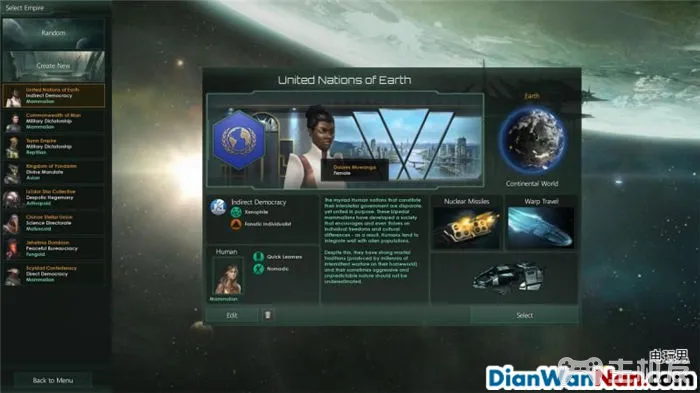The height and width of the screenshot is (393, 700).
Task: Click the Chinorr molluscoid portrait
Action: coord(13,224)
